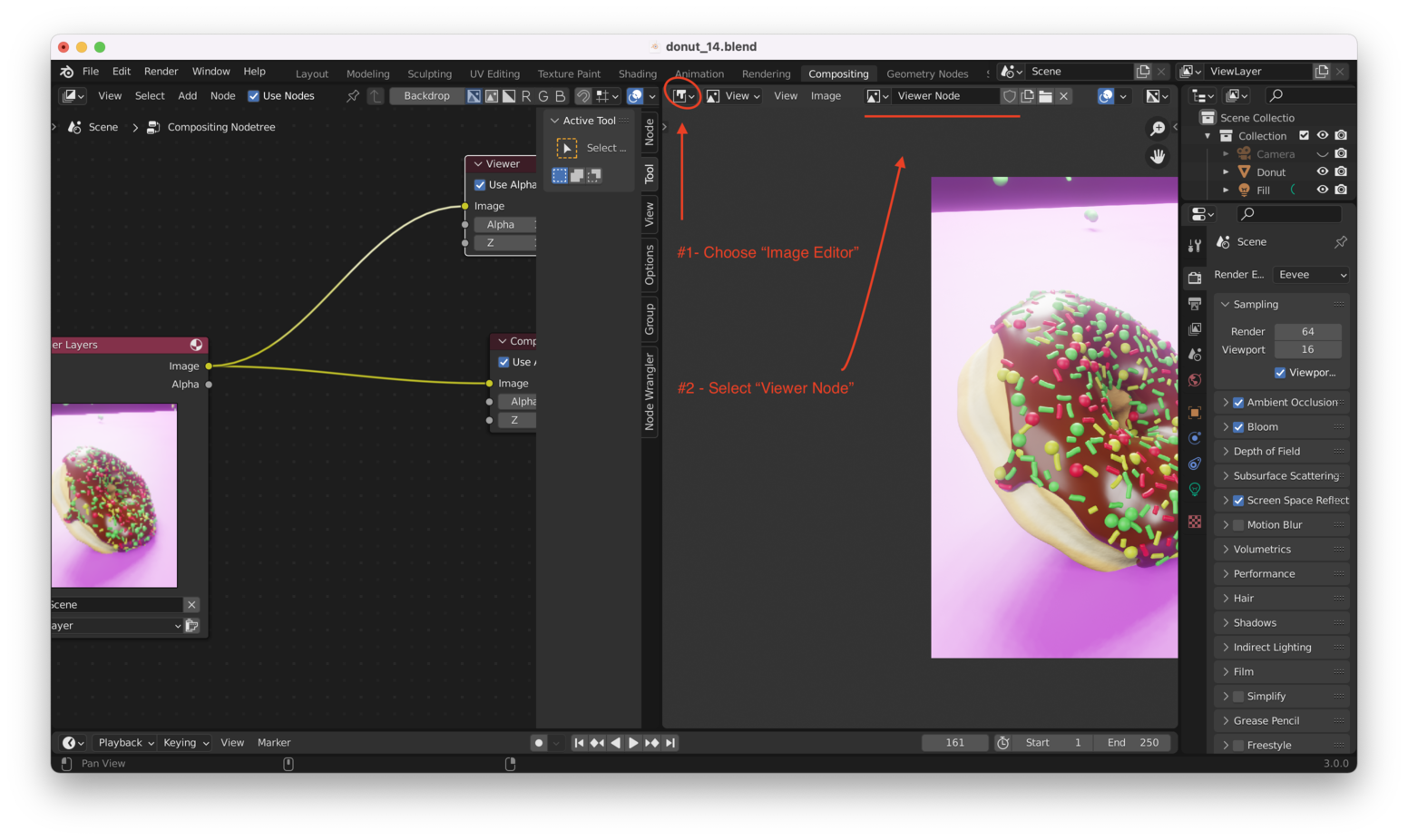Click the Backdrop button in compositor header

coord(426,96)
